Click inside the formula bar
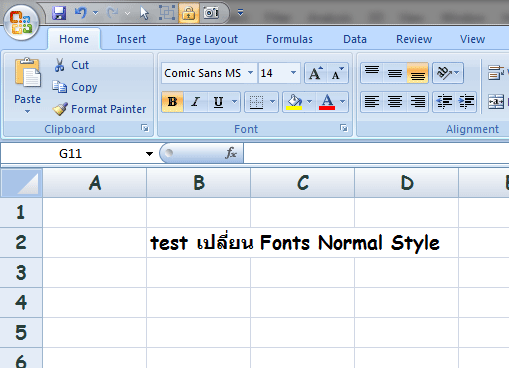The height and width of the screenshot is (368, 509). coord(376,153)
